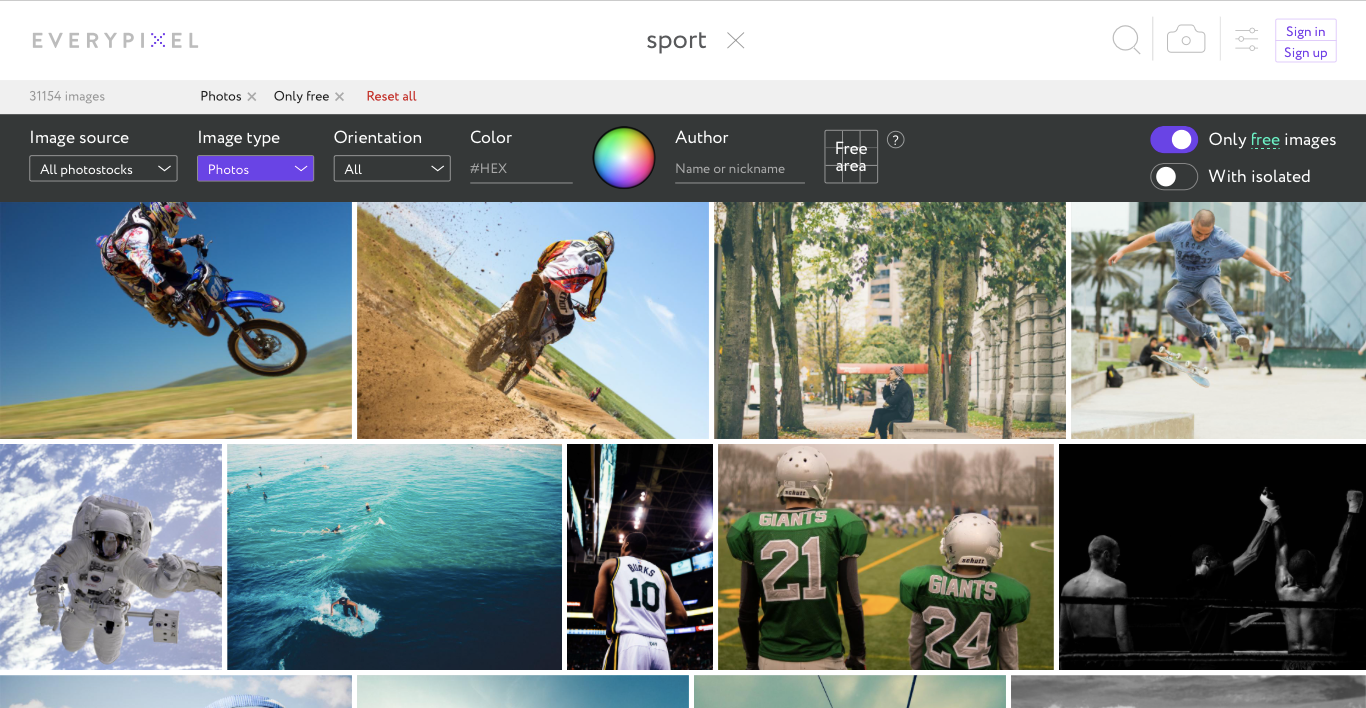Clear the sport search query
1366x708 pixels.
point(735,40)
